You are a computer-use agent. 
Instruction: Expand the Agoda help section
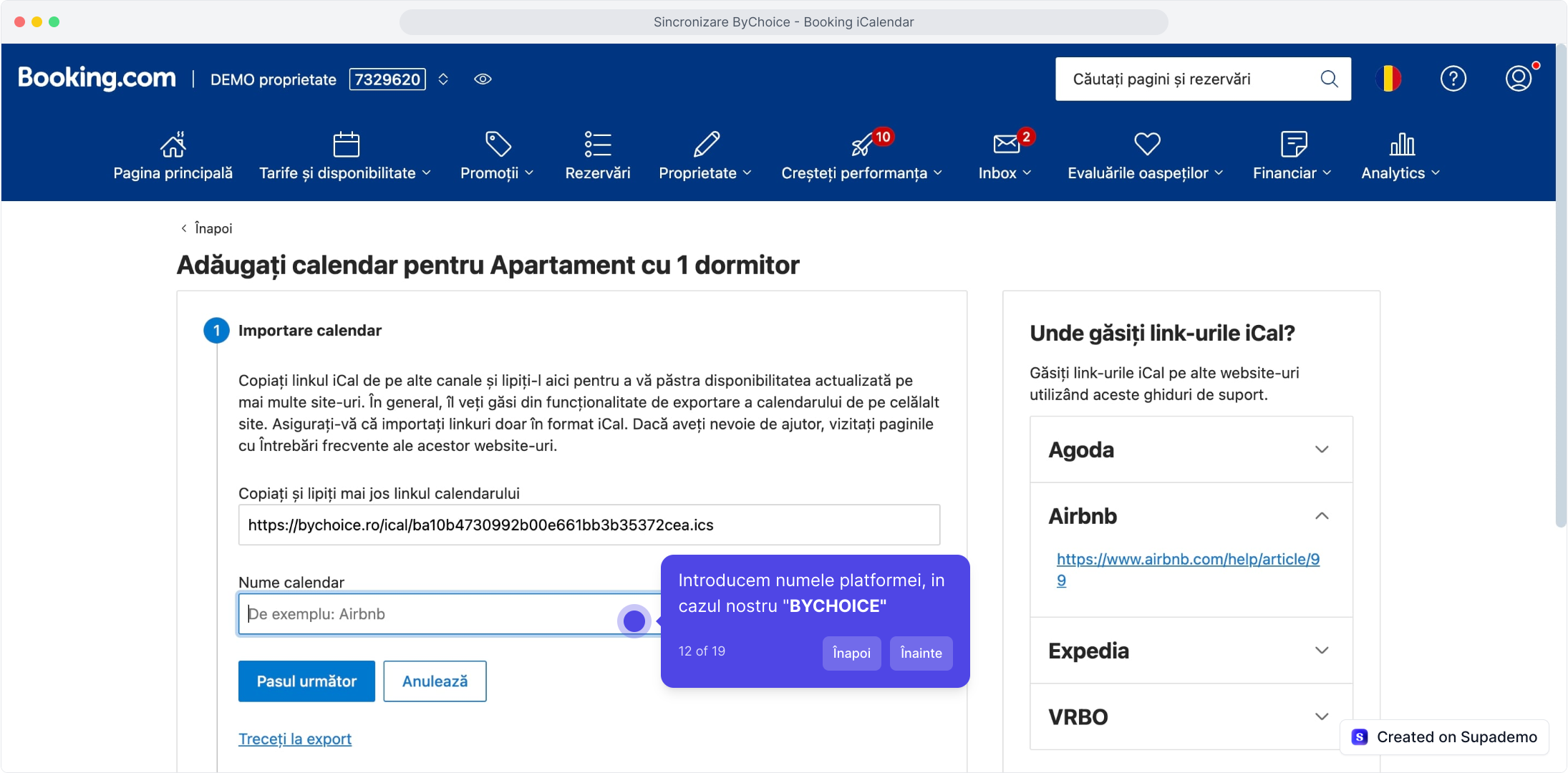(1321, 449)
